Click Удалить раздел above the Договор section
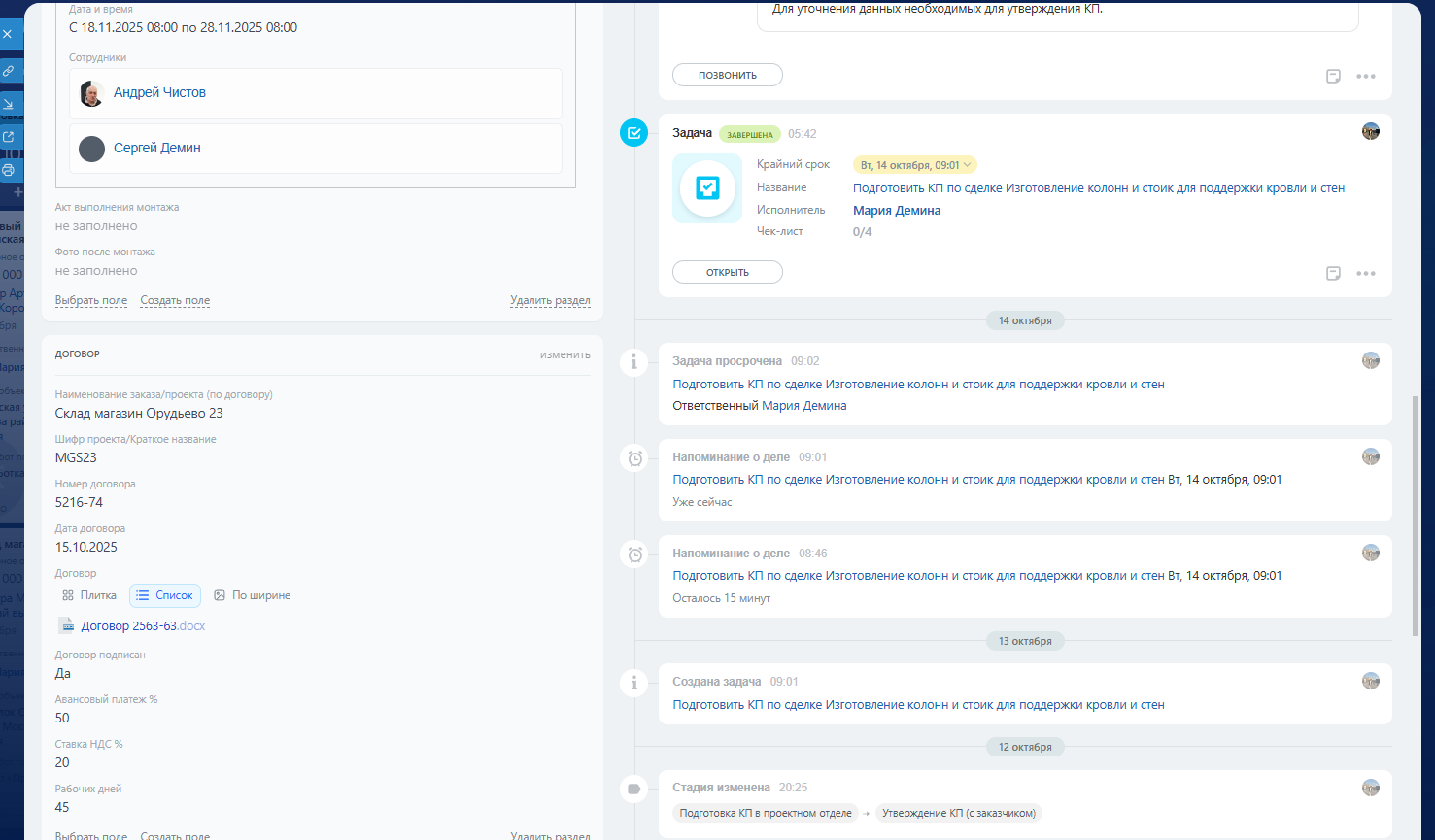Image resolution: width=1435 pixels, height=840 pixels. coord(550,301)
